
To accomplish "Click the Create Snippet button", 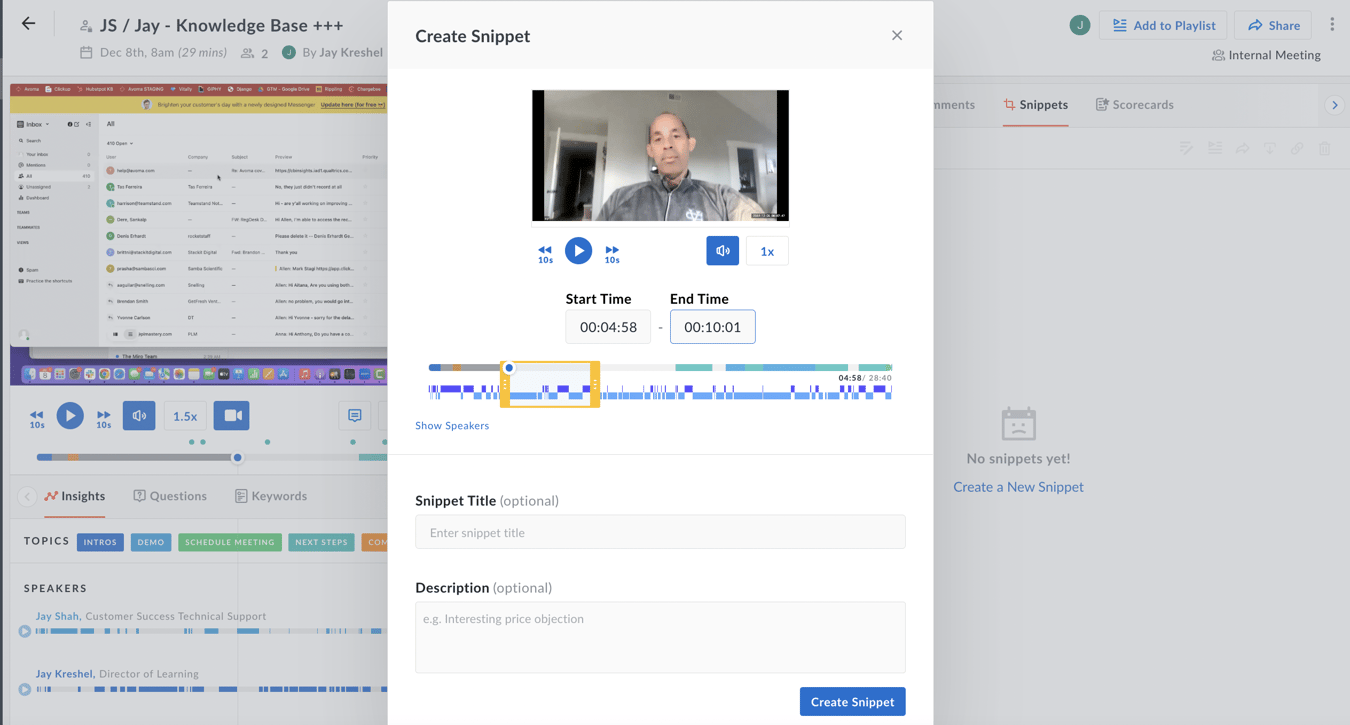I will 852,701.
